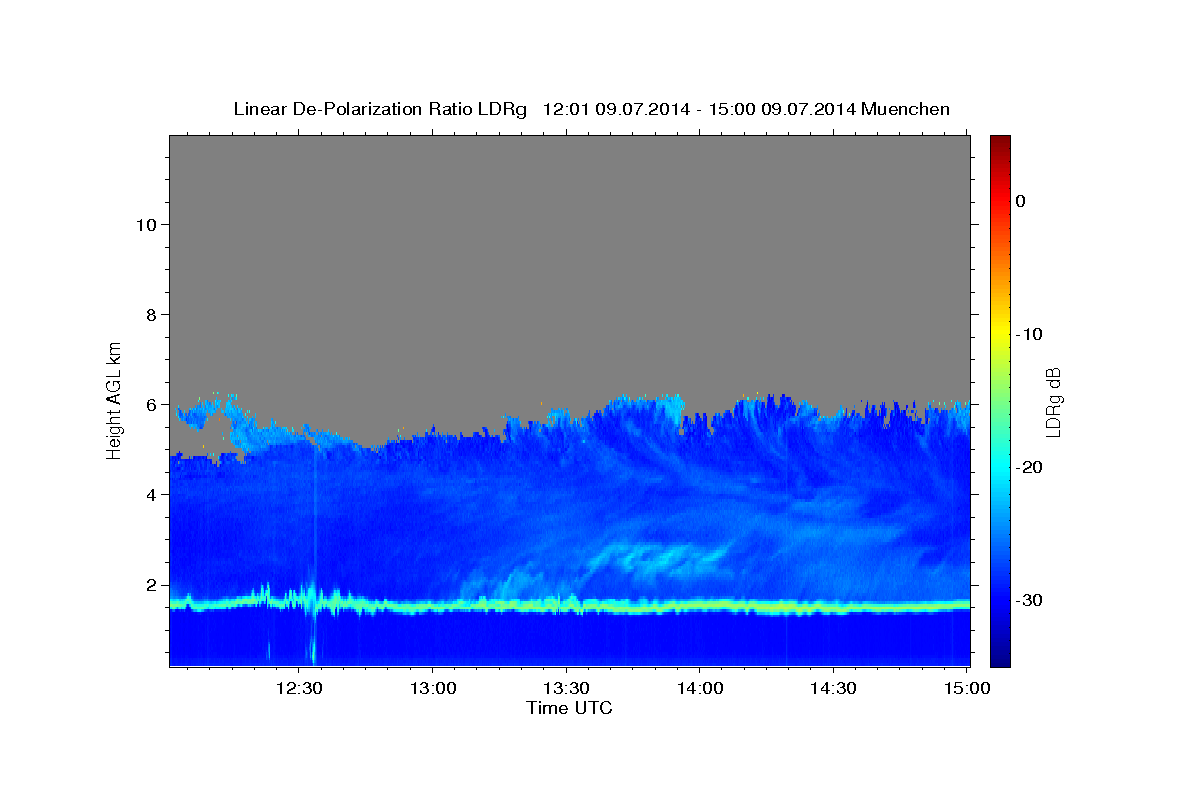Click the colorbar value -20
The height and width of the screenshot is (800, 1200).
tap(1029, 467)
